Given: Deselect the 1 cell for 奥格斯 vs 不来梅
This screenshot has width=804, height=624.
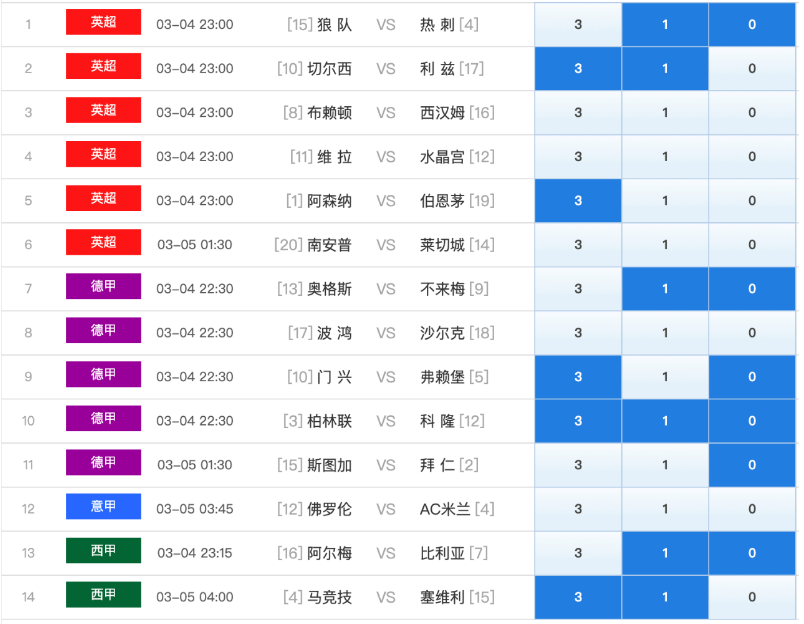Looking at the screenshot, I should click(665, 289).
